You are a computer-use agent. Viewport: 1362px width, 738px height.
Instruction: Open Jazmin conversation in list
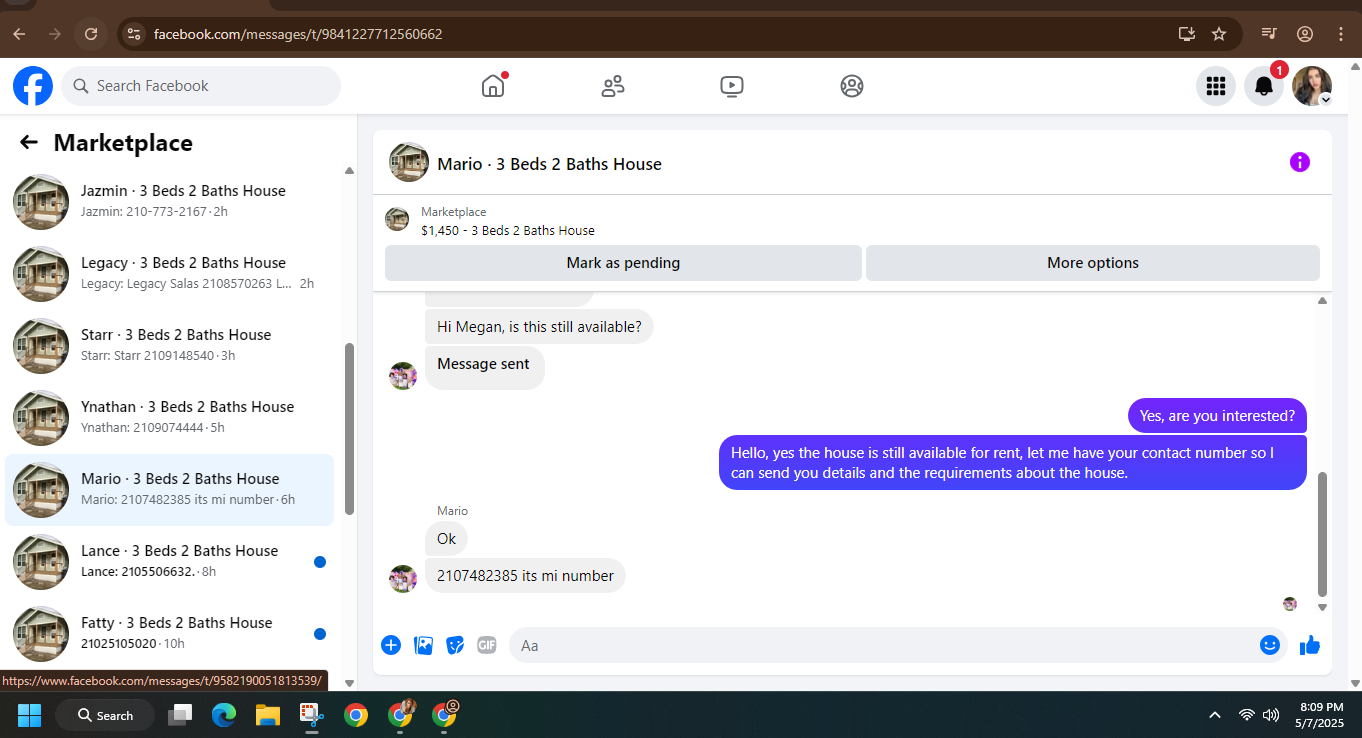point(170,201)
